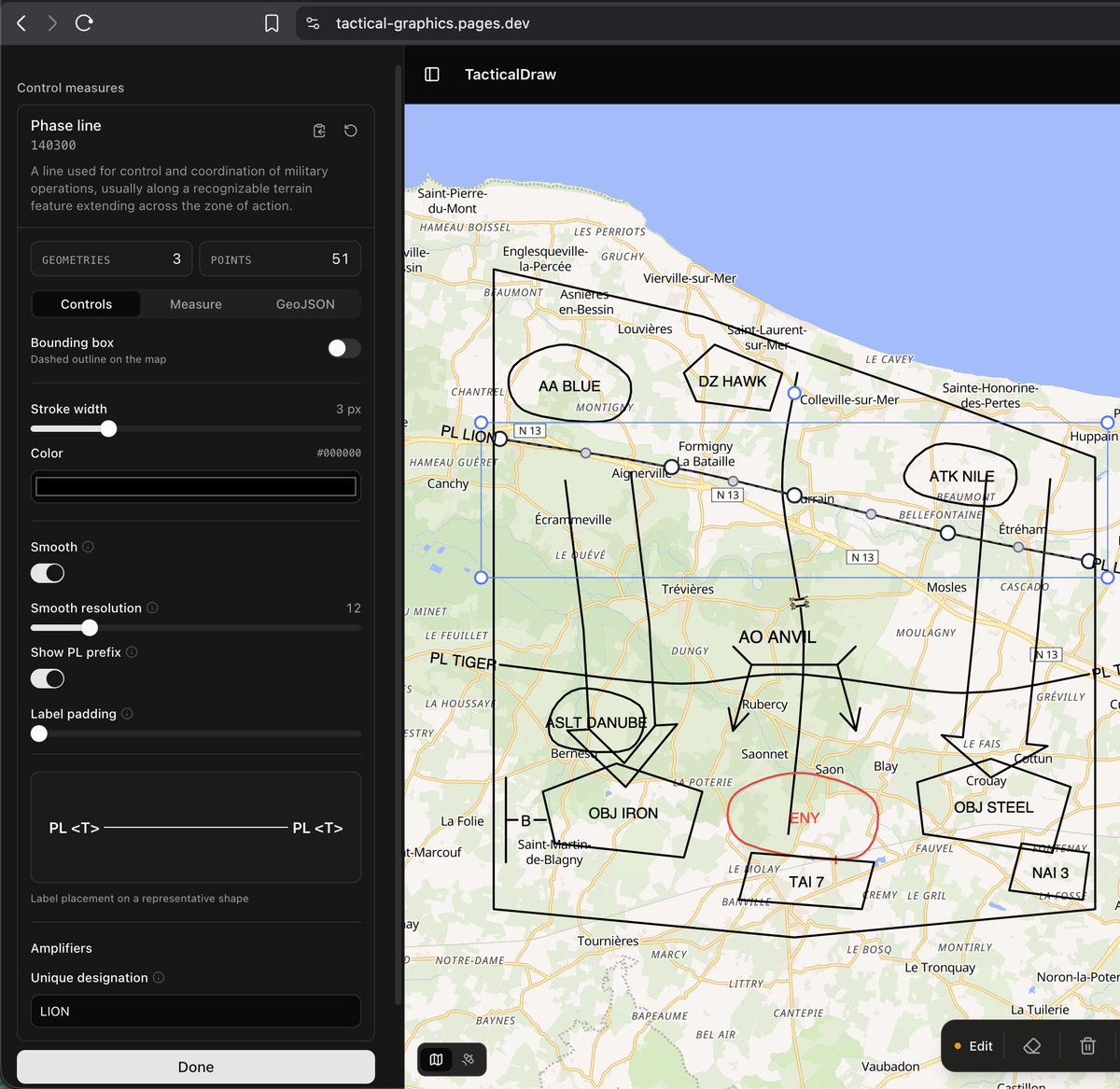The image size is (1120, 1089).
Task: Click the OBJ STEEL label on the map
Action: 994,808
